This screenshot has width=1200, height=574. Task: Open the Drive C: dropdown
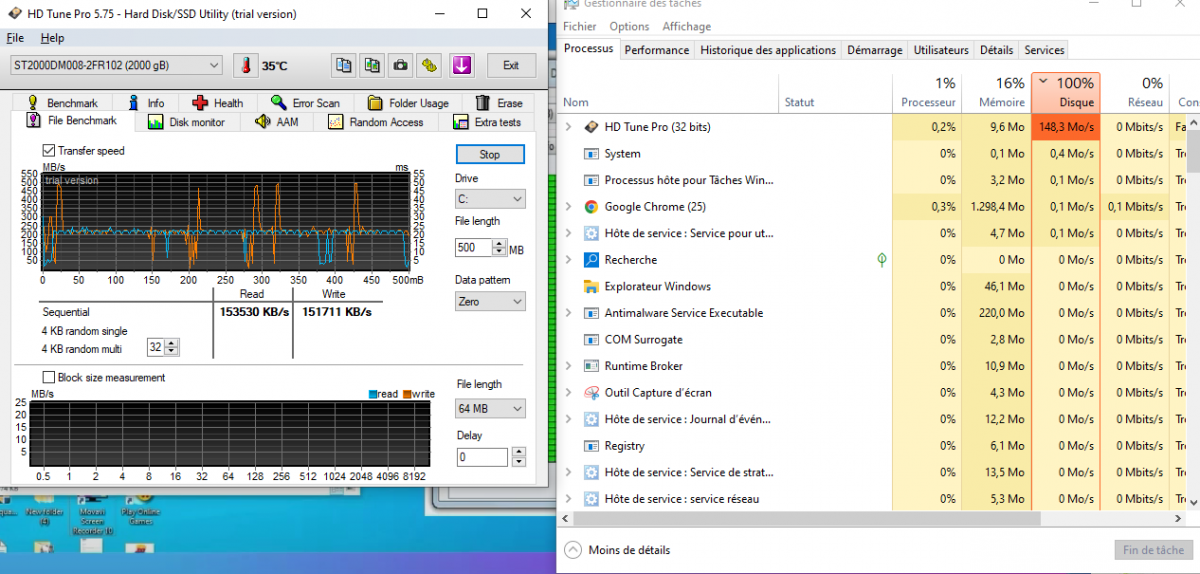[490, 200]
